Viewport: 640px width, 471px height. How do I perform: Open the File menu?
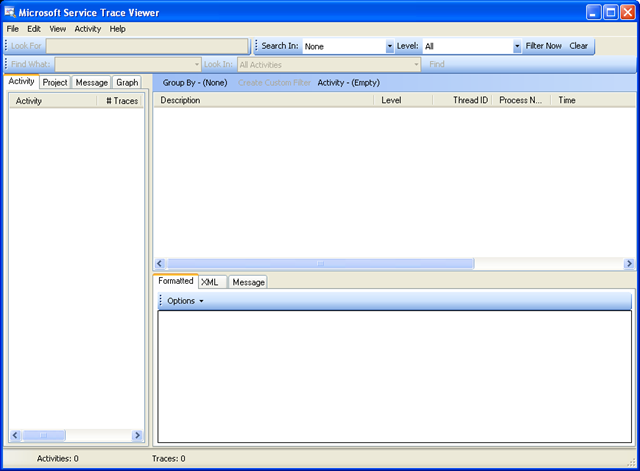13,29
